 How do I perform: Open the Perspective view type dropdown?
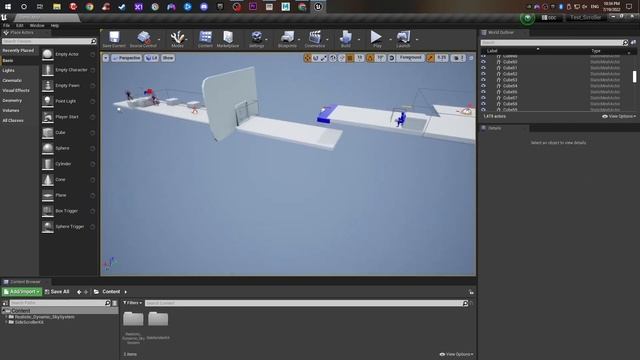127,58
